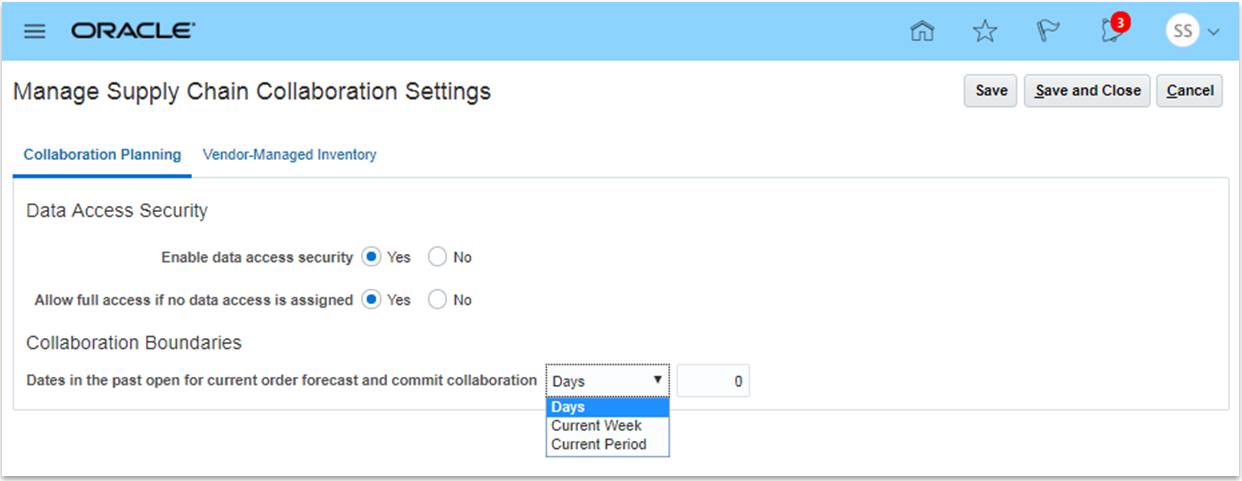Open Favorites star icon
This screenshot has width=1242, height=481.
tap(985, 31)
